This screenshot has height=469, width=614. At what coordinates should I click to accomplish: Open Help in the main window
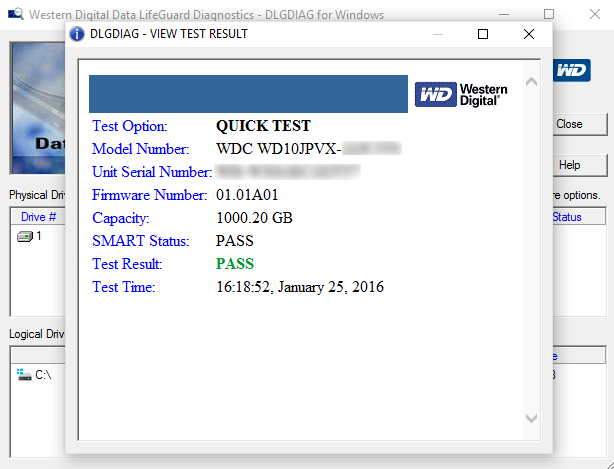580,165
